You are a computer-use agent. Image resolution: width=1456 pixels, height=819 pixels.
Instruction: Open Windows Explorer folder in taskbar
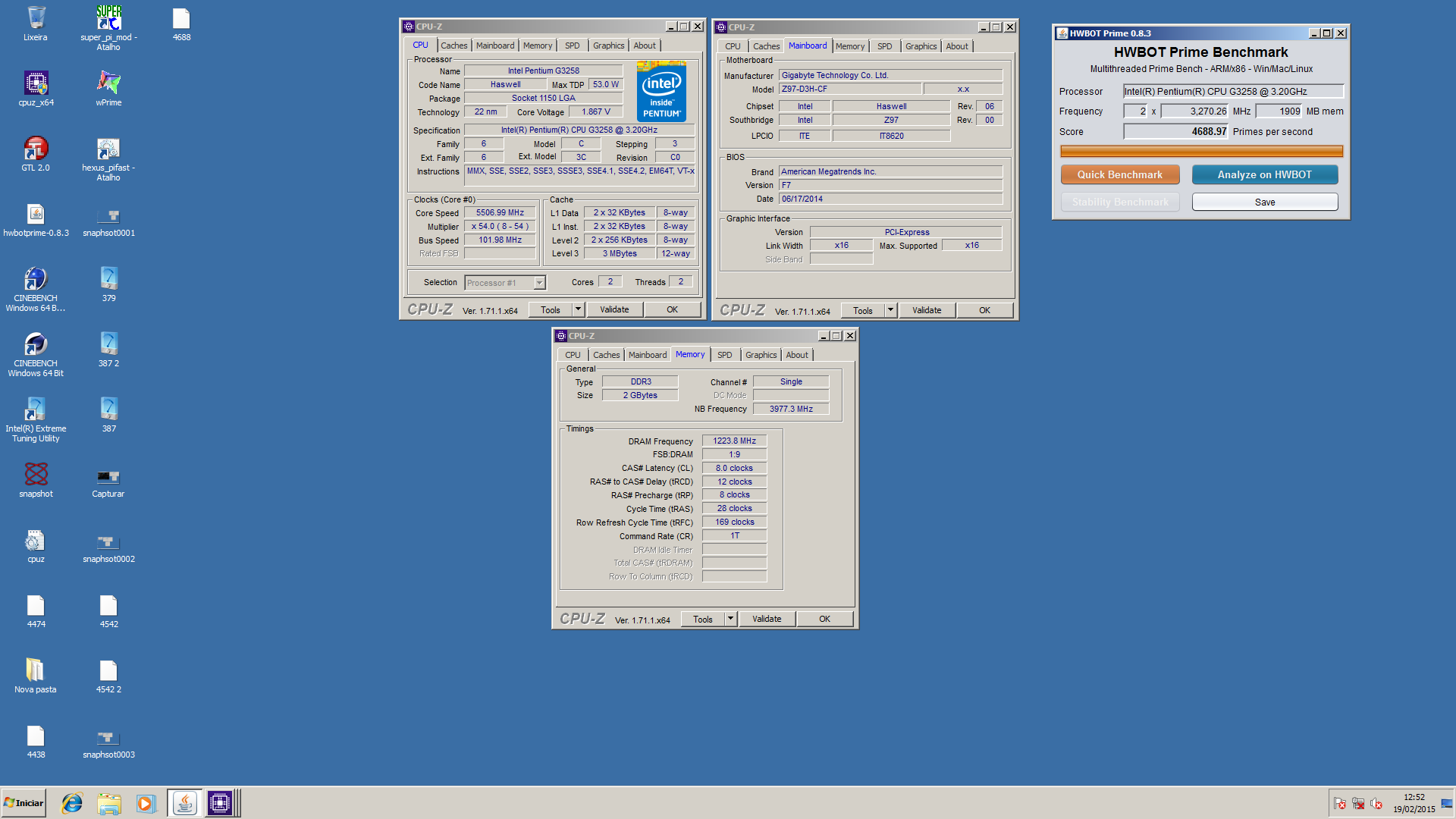pos(109,803)
